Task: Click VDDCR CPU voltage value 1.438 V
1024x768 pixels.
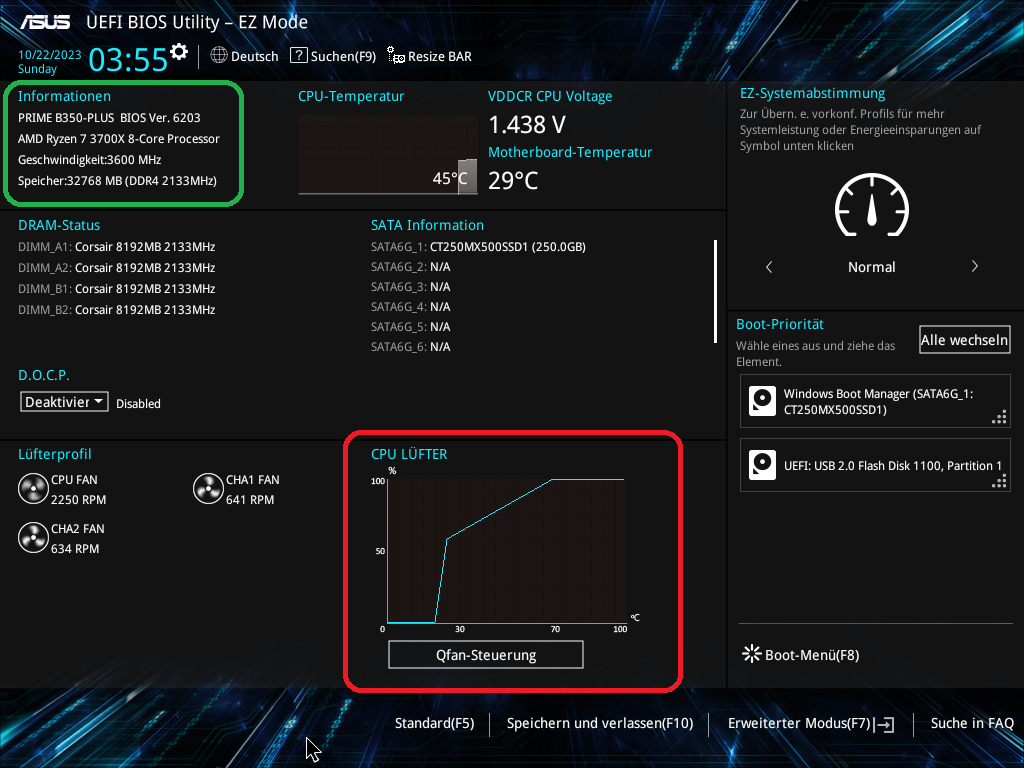Action: [527, 124]
